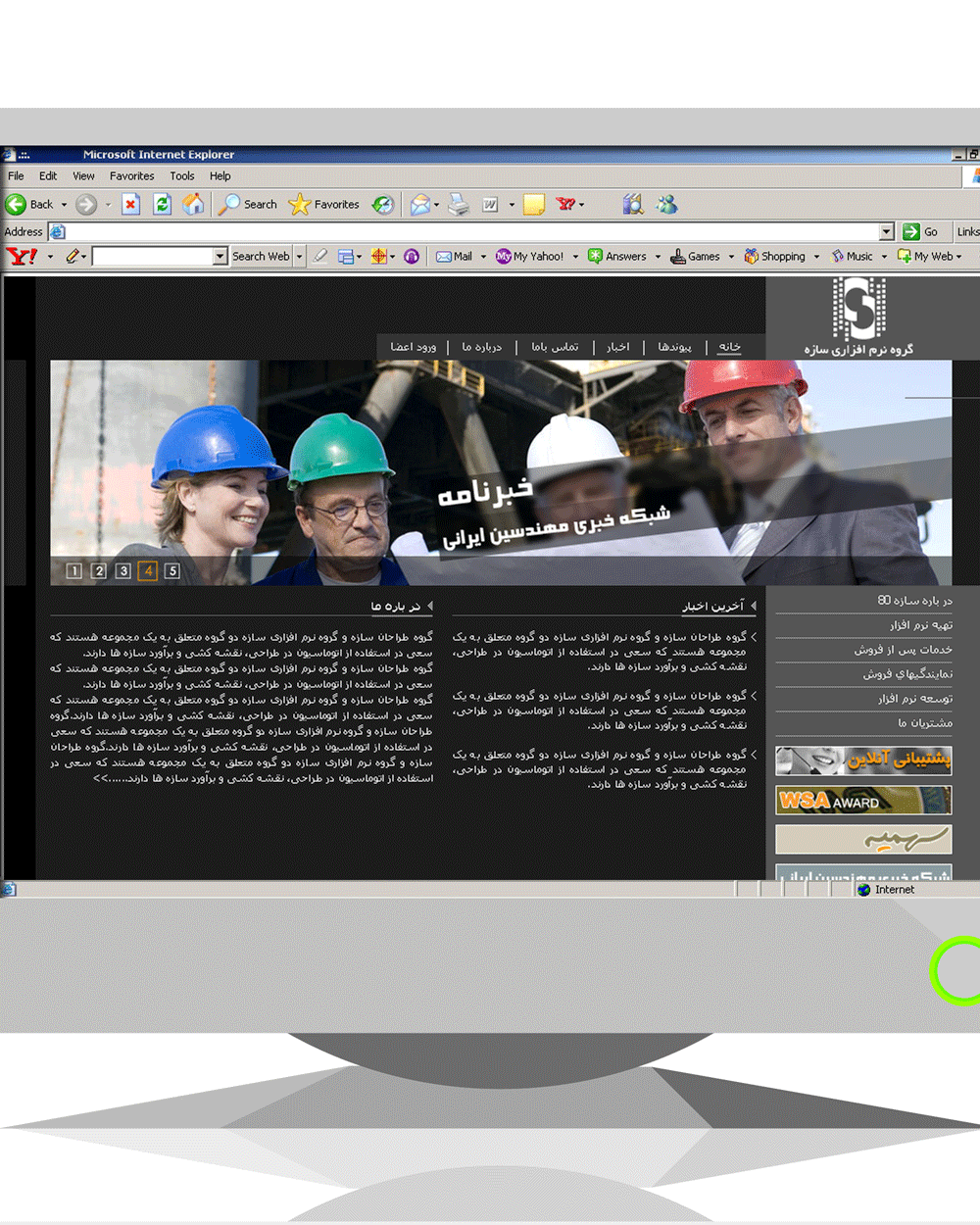Expand the Address bar dropdown arrow

click(x=887, y=231)
